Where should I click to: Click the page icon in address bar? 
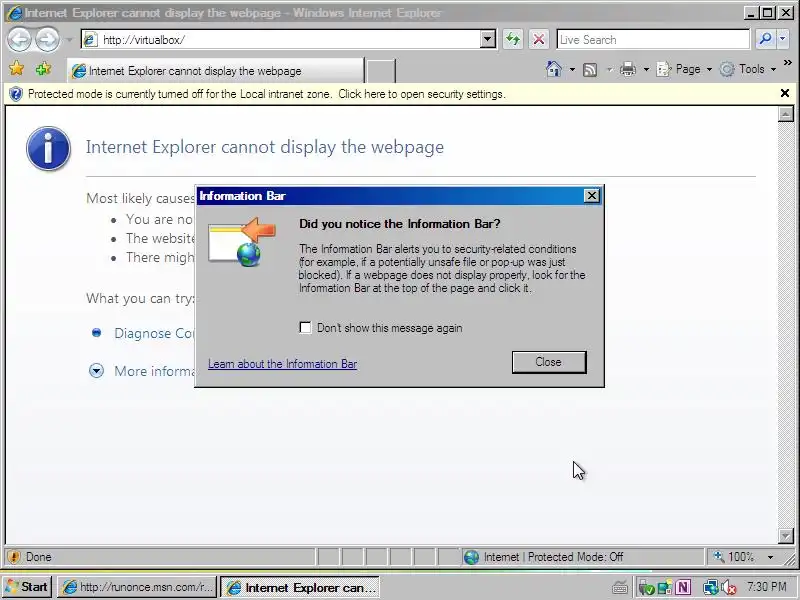90,39
